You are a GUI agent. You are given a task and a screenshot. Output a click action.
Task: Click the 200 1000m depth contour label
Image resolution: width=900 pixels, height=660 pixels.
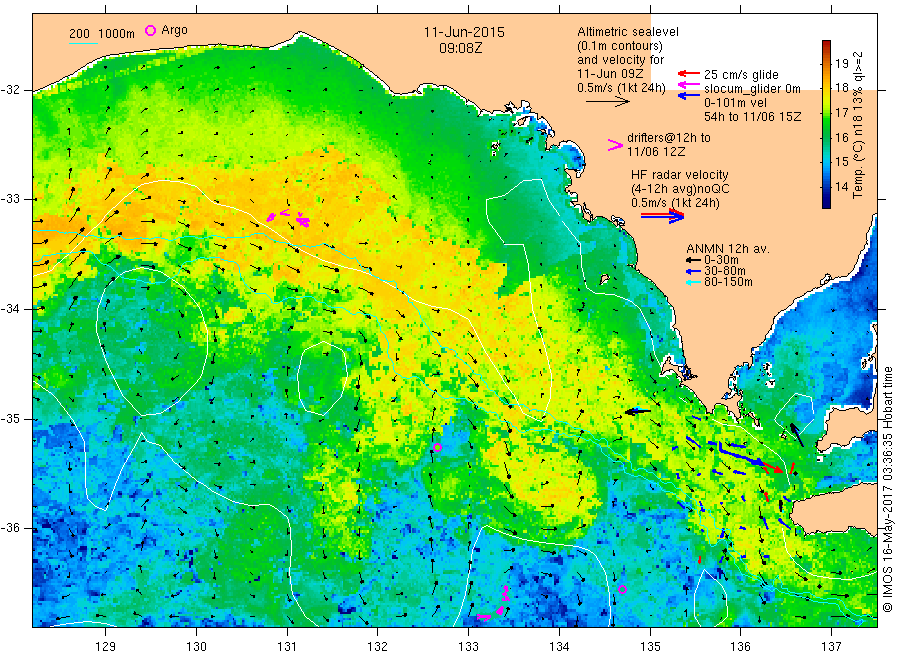(102, 34)
